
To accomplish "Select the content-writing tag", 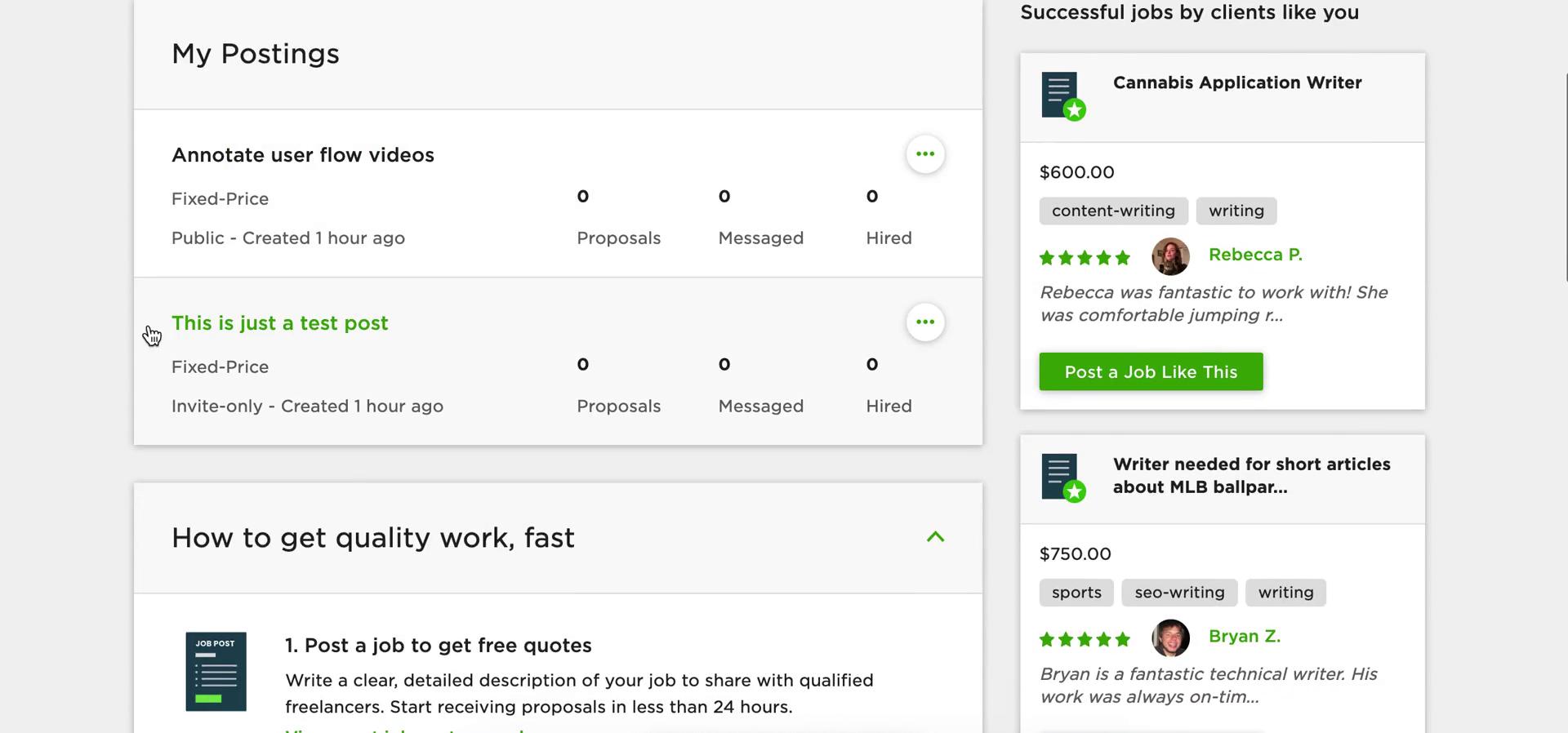I will click(1113, 211).
